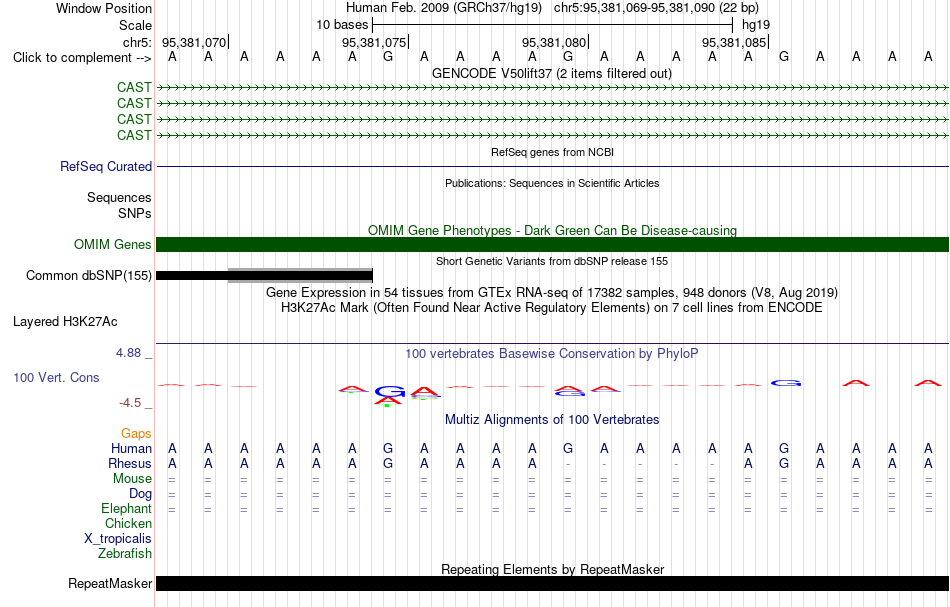Open the OMIM Genes track label
Screen dimensions: 950x607
(x=112, y=245)
